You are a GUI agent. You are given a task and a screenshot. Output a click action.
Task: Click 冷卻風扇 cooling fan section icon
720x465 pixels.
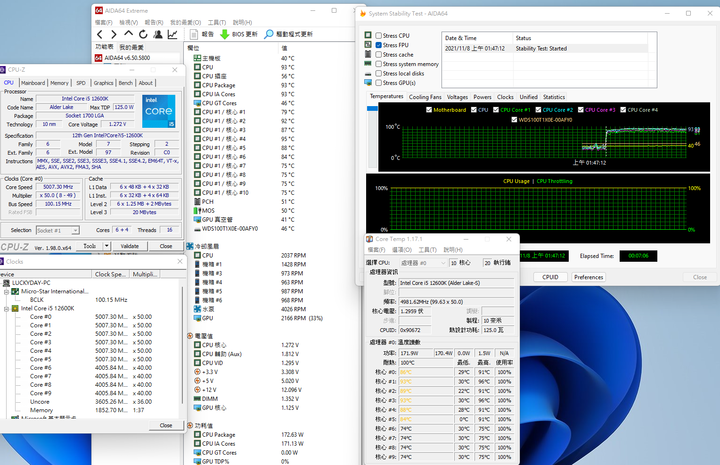[190, 246]
